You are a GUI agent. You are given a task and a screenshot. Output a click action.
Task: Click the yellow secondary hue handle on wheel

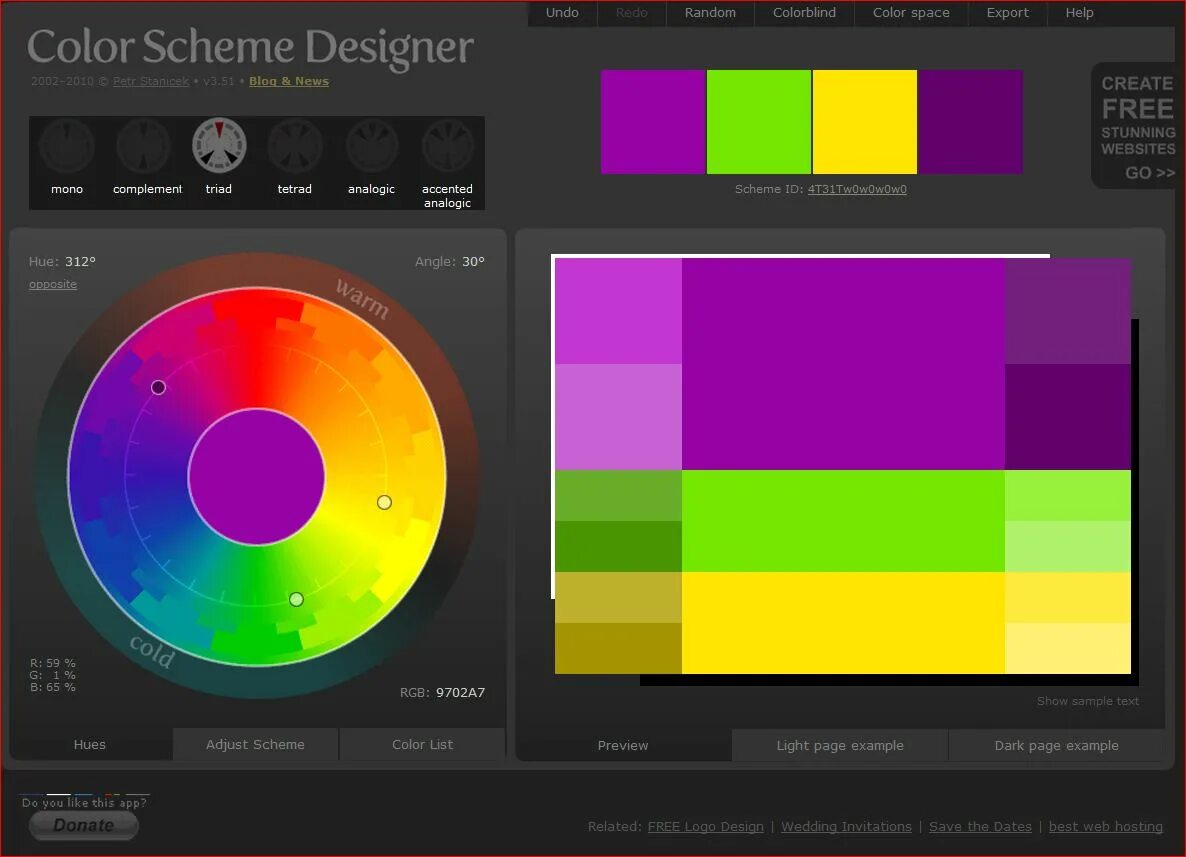[x=384, y=502]
